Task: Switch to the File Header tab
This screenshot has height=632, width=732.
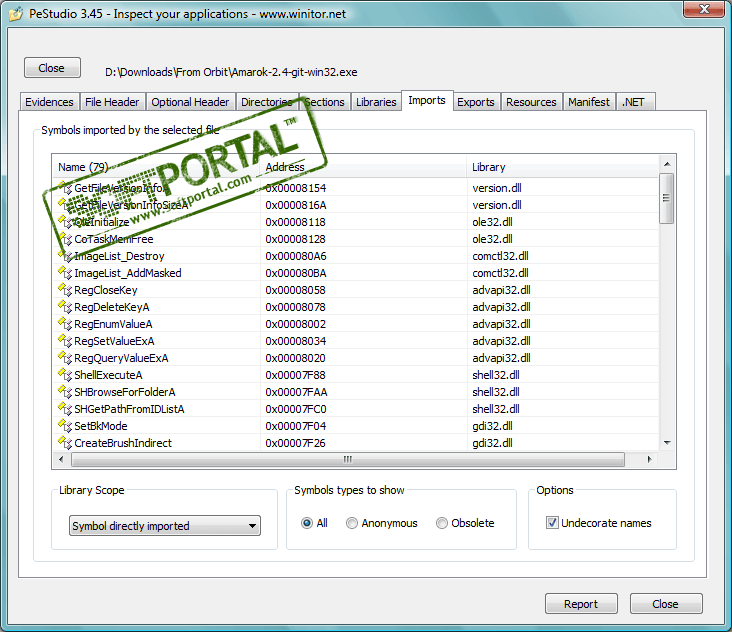Action: coord(112,102)
